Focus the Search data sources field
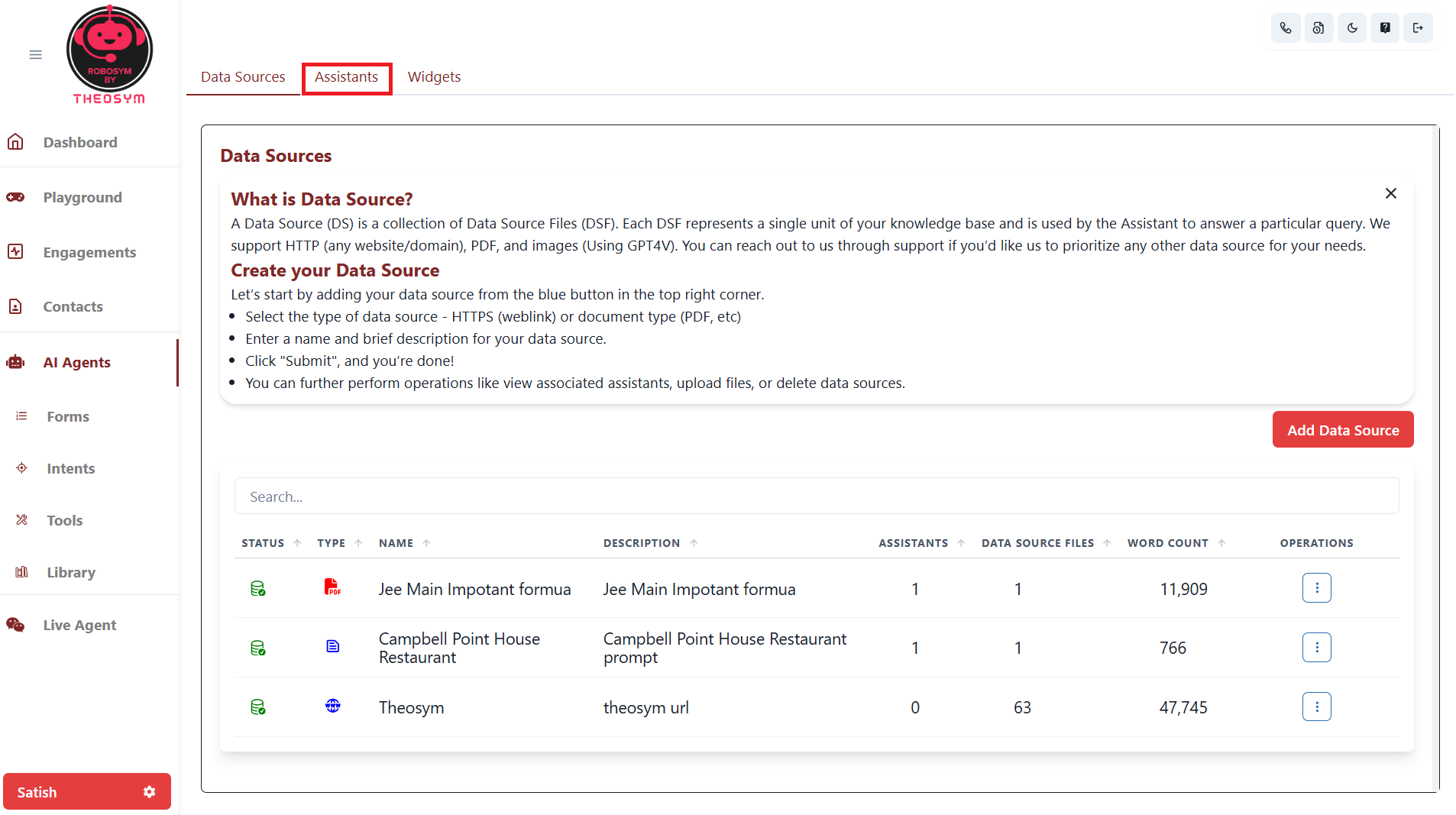The image size is (1456, 815). (x=817, y=496)
